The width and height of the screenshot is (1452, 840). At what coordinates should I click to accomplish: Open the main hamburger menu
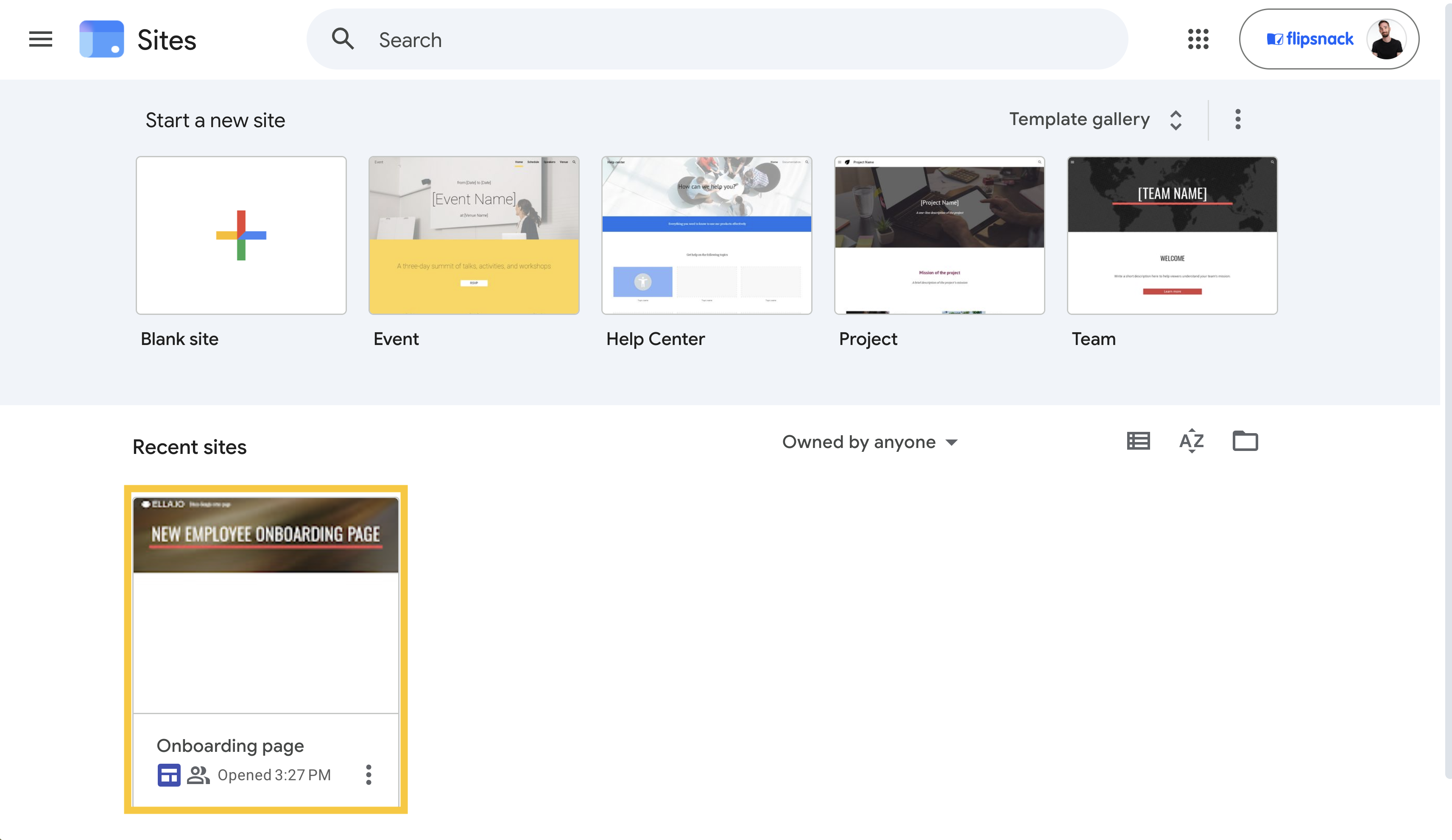pos(40,39)
